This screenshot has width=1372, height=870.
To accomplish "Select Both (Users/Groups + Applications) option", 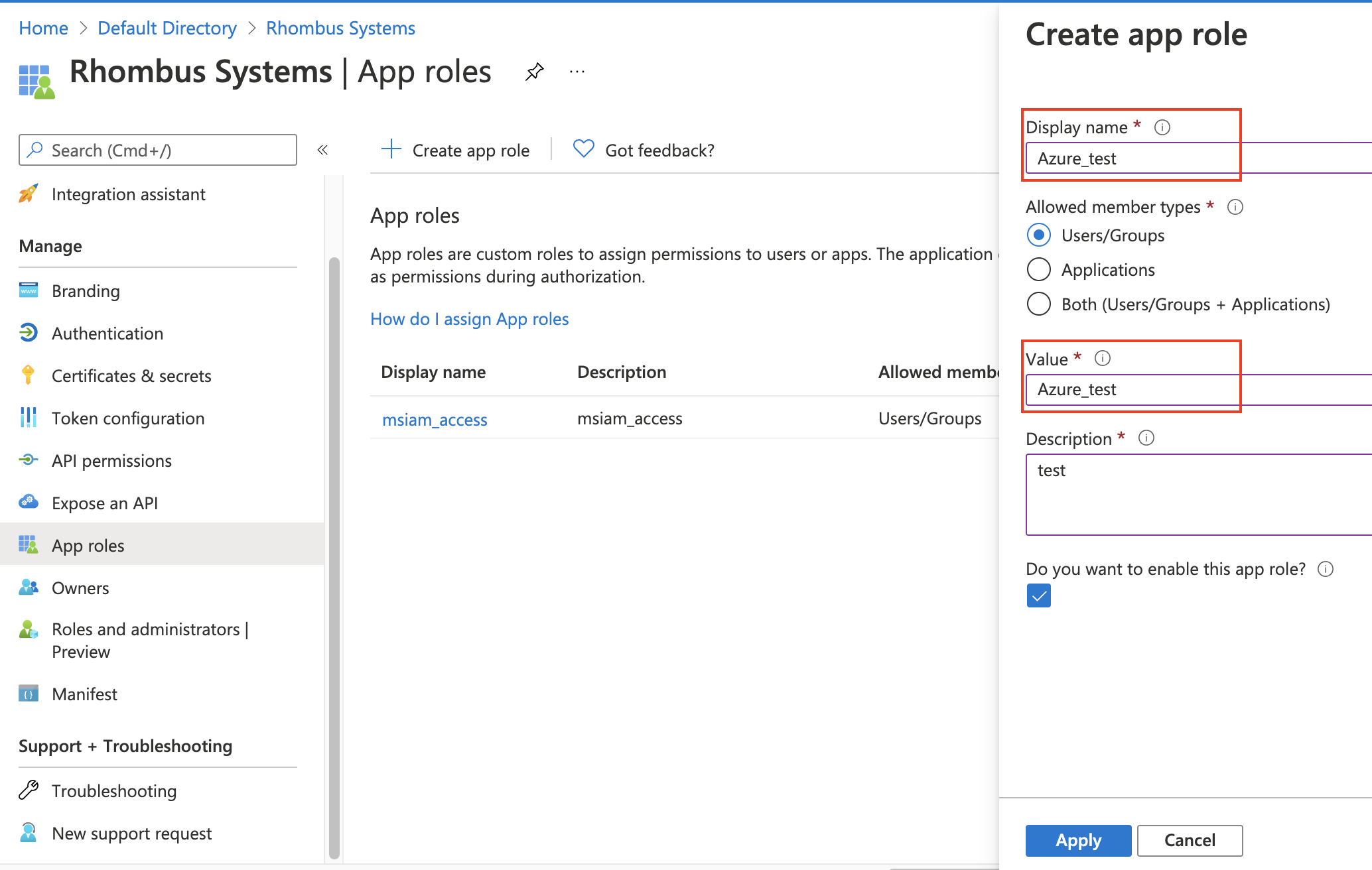I will pos(1039,304).
